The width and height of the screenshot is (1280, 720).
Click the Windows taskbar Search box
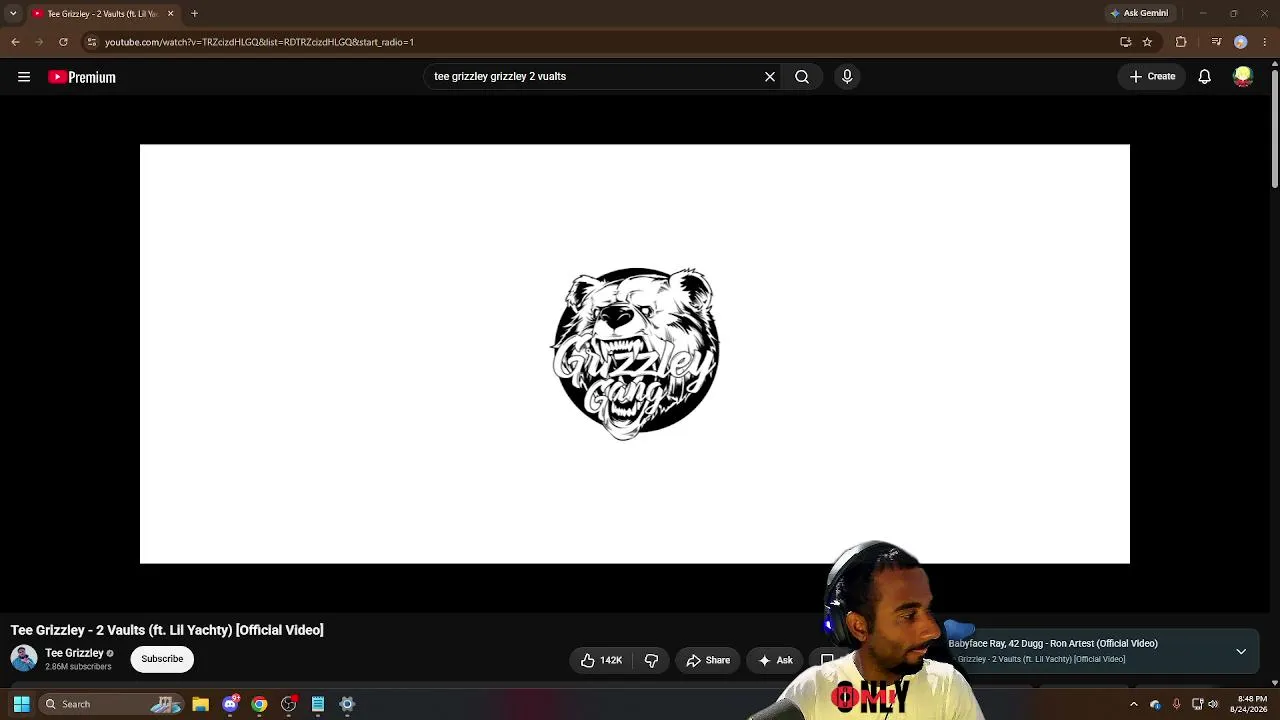pos(111,704)
